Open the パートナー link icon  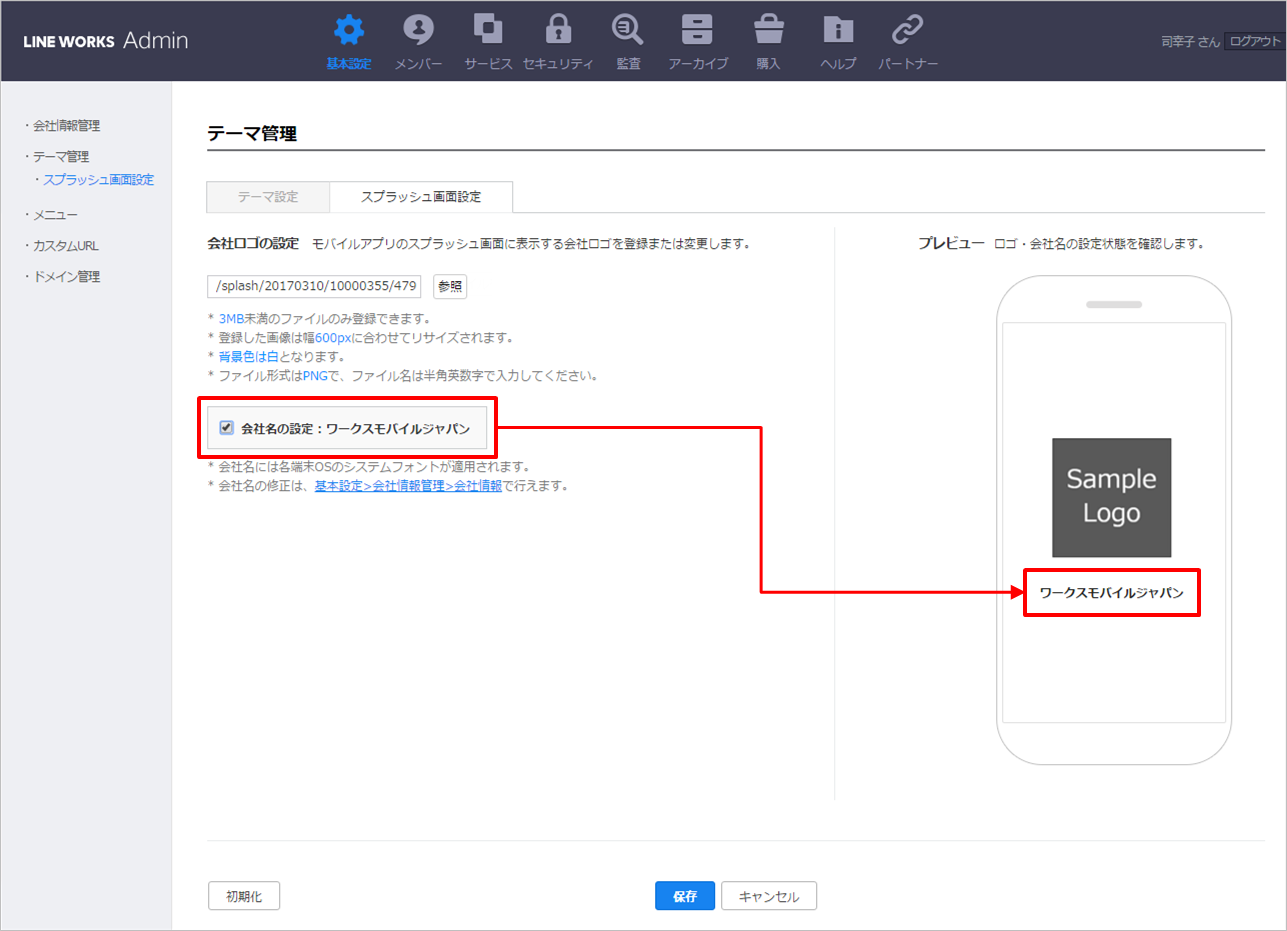pyautogui.click(x=907, y=30)
